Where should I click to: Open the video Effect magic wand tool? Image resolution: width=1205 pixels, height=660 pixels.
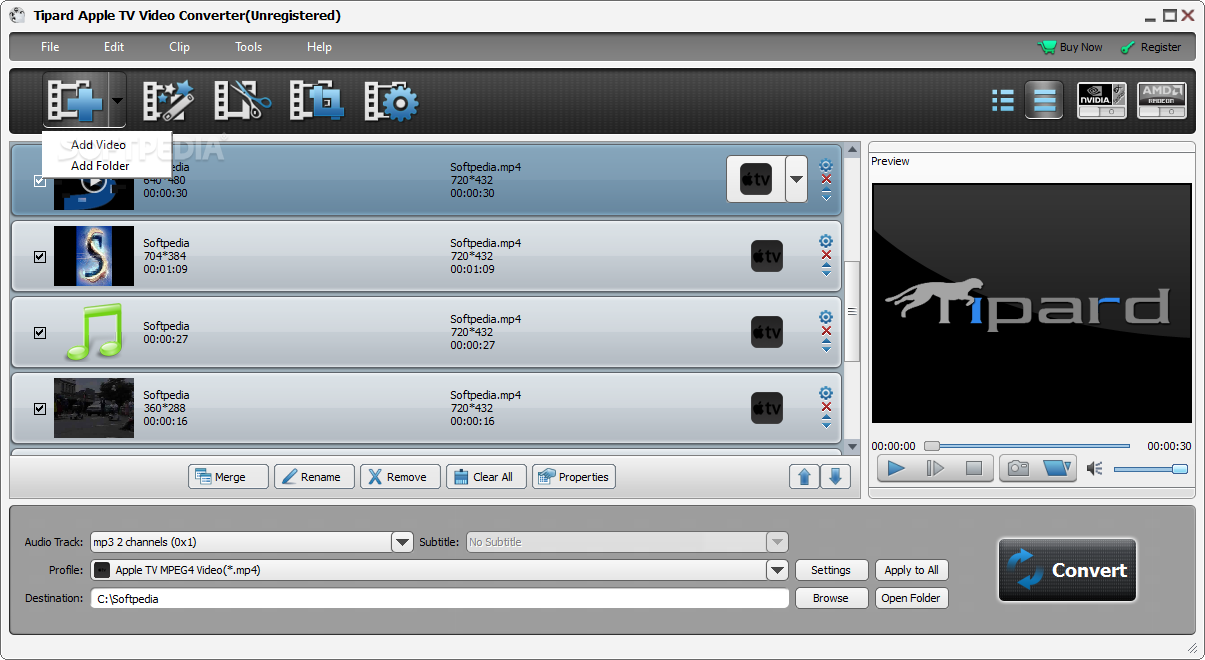tap(168, 100)
